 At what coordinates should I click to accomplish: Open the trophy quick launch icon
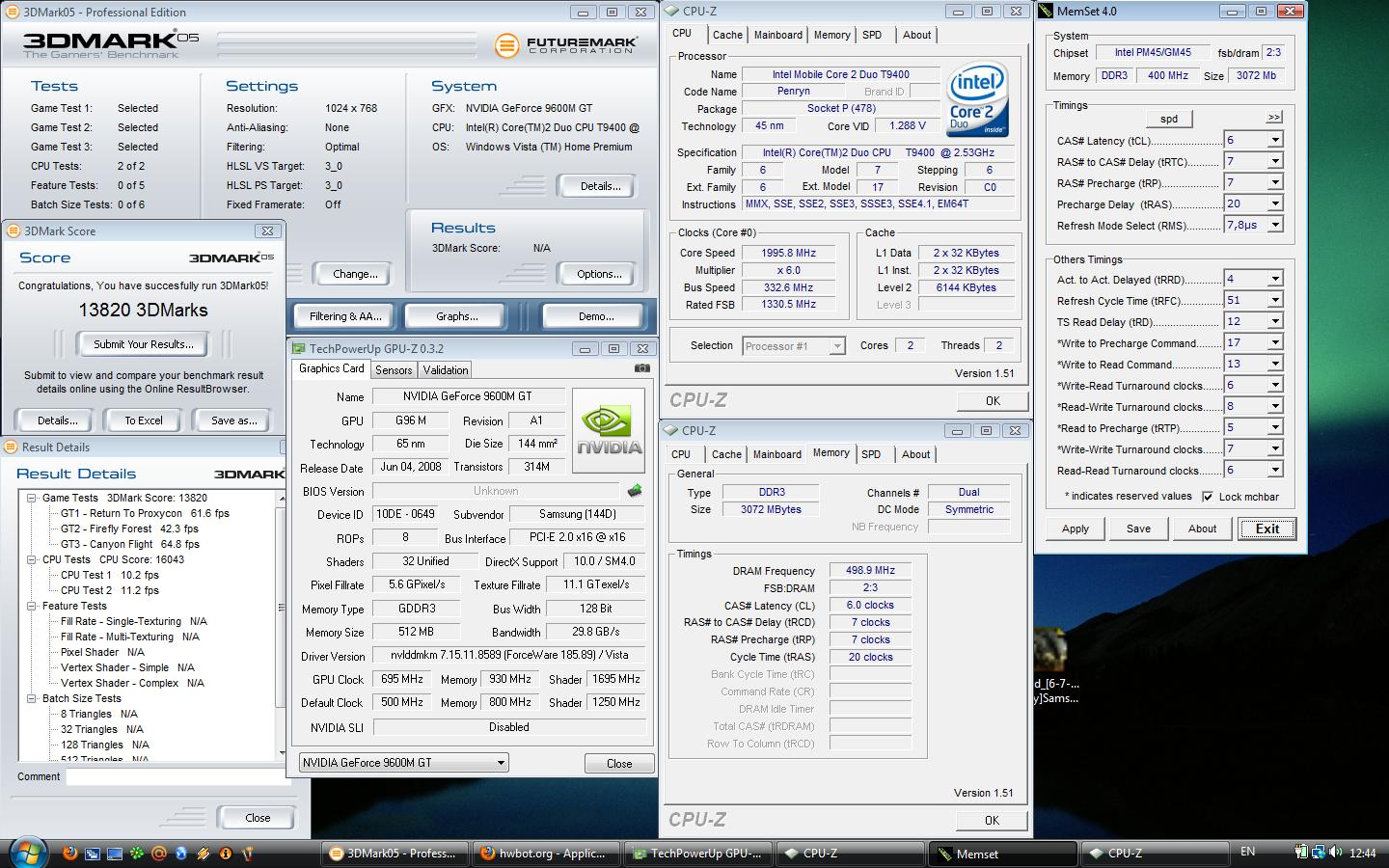tap(248, 854)
